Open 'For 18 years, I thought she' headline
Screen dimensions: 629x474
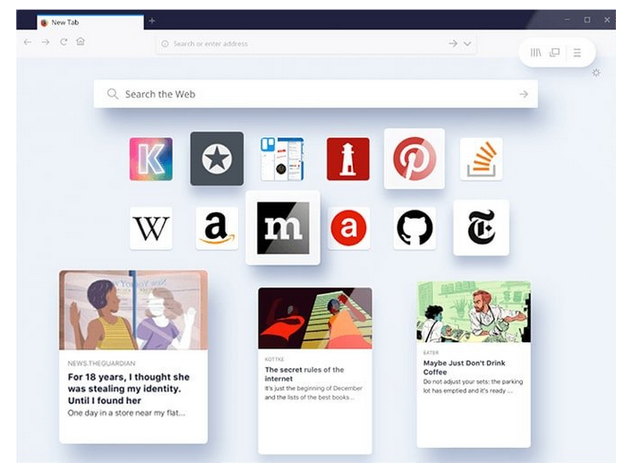coord(128,389)
